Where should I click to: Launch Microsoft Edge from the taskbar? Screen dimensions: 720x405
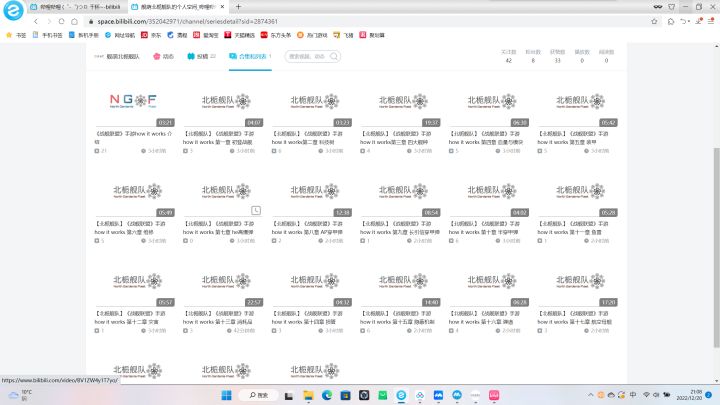326,395
